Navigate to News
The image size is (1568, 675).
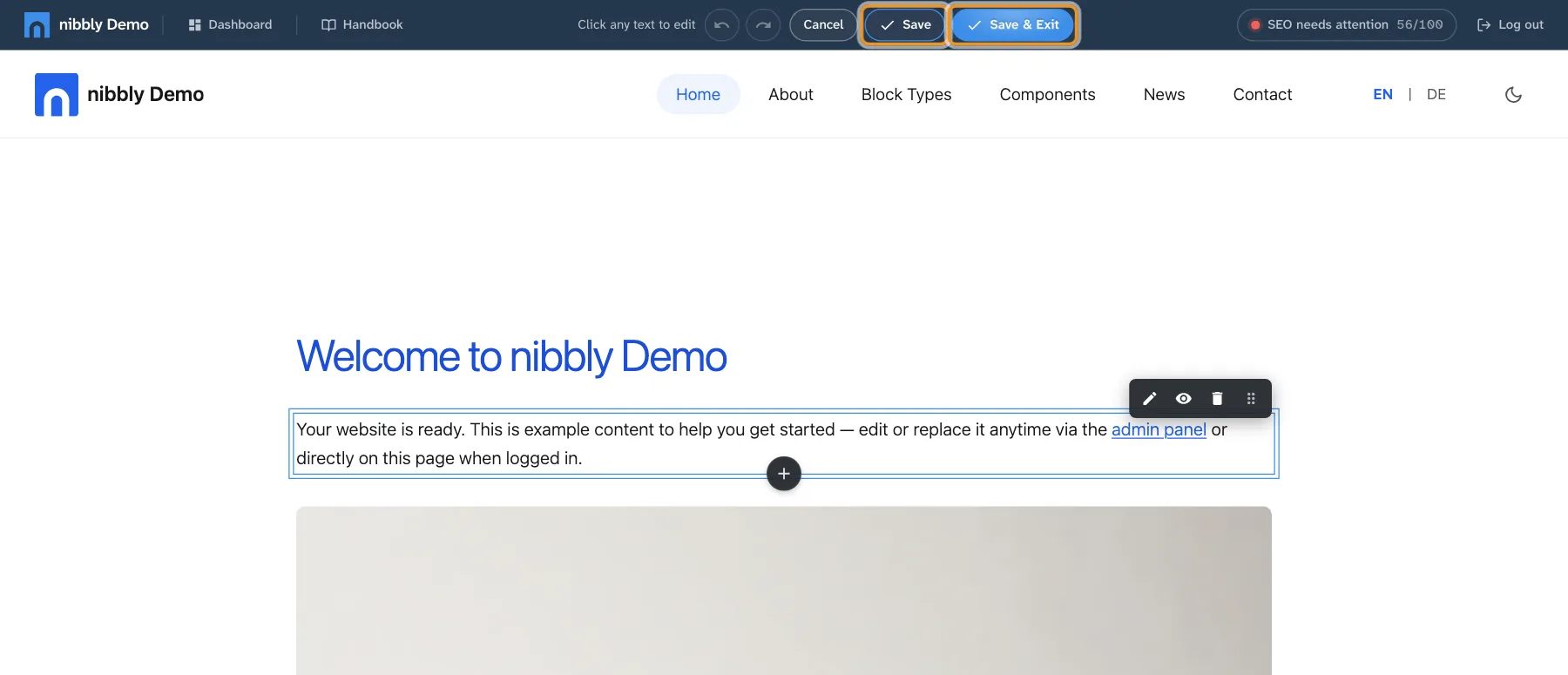click(x=1165, y=95)
